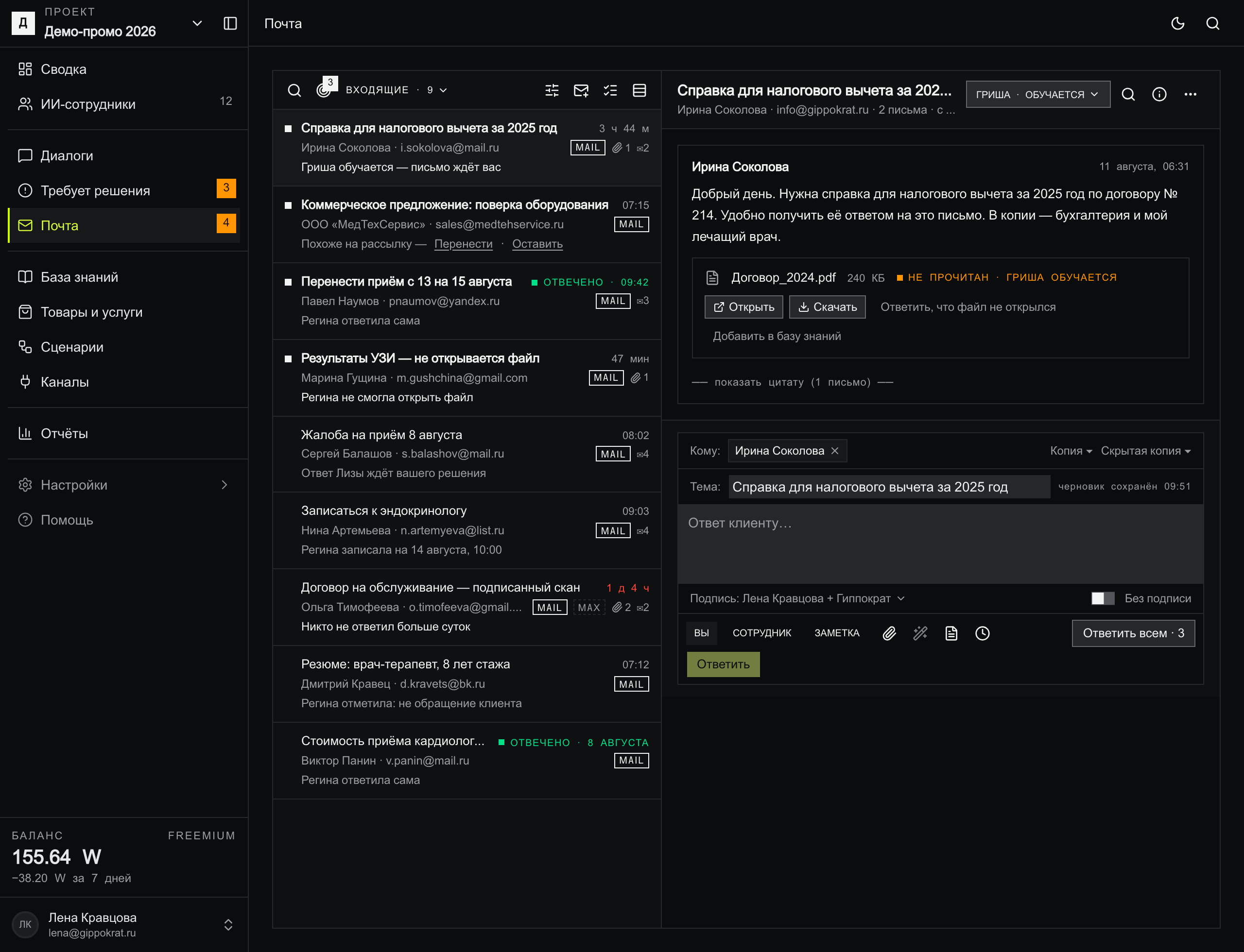Select the Заметка reply mode tab

[x=837, y=633]
